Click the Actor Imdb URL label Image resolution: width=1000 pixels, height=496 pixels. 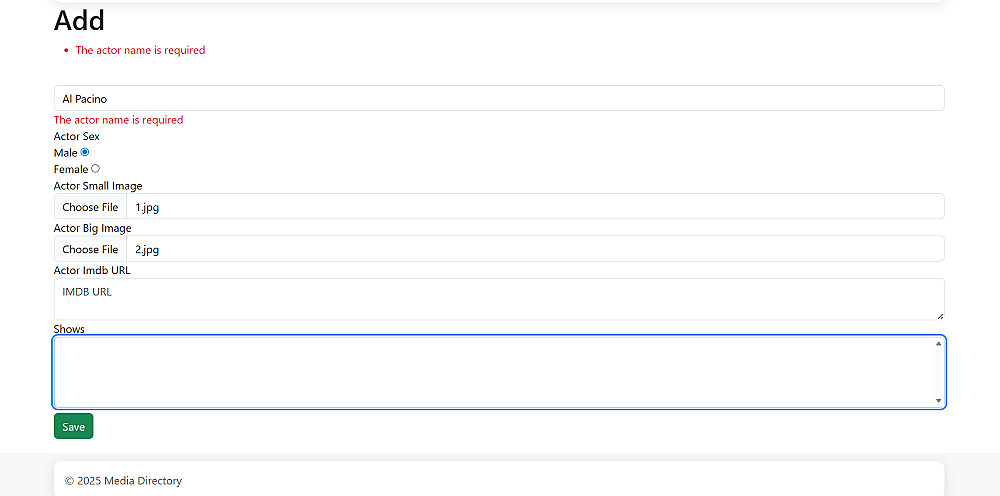tap(92, 270)
